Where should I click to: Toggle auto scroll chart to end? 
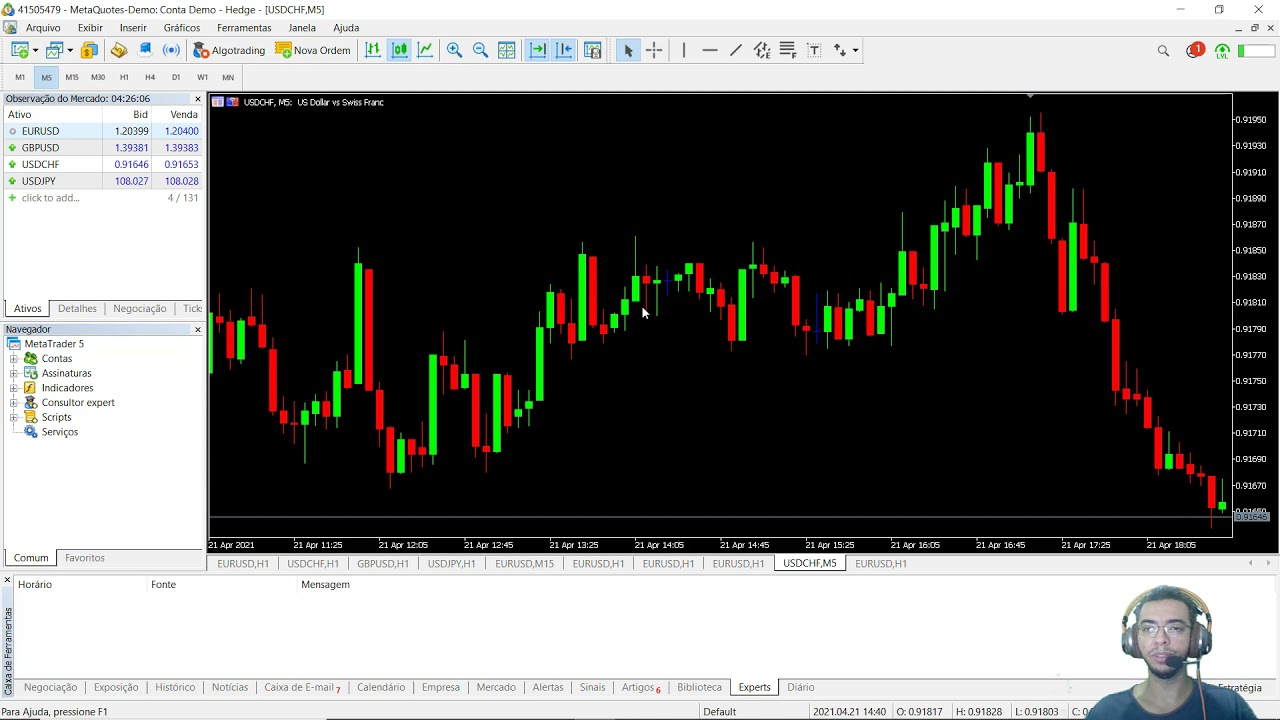pyautogui.click(x=538, y=50)
